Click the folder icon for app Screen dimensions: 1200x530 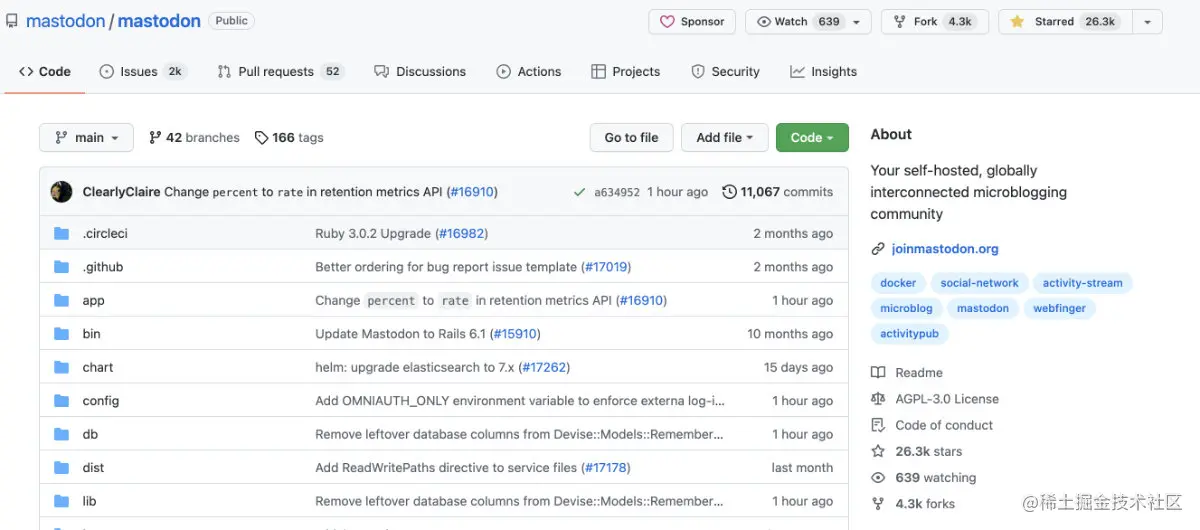[x=62, y=300]
